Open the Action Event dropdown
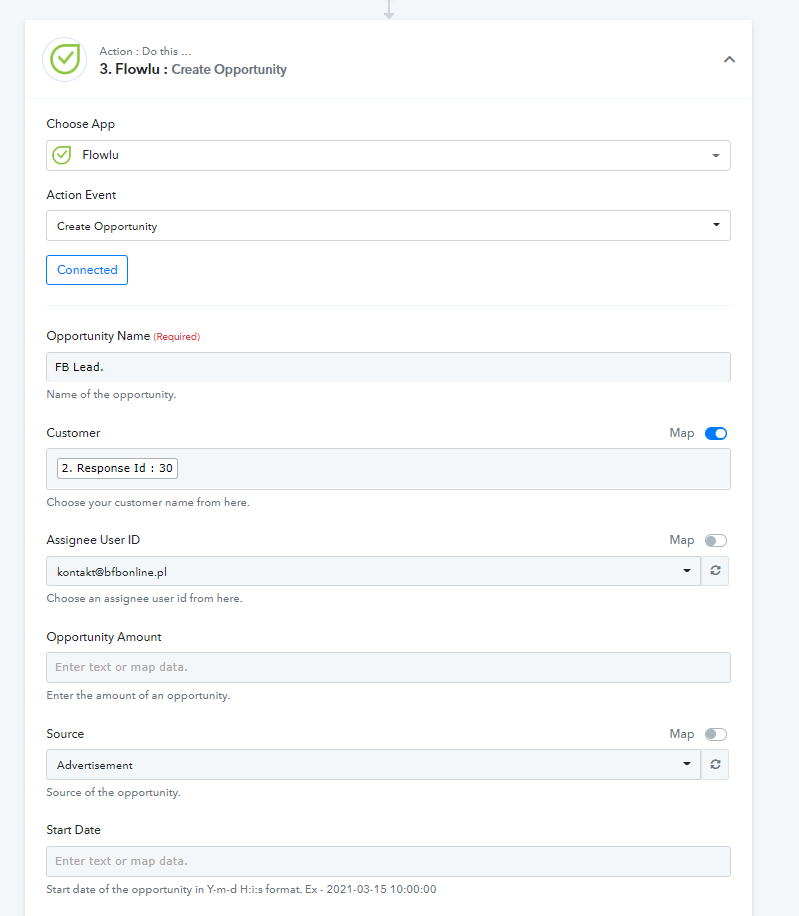Screen dimensions: 799x916 388,225
